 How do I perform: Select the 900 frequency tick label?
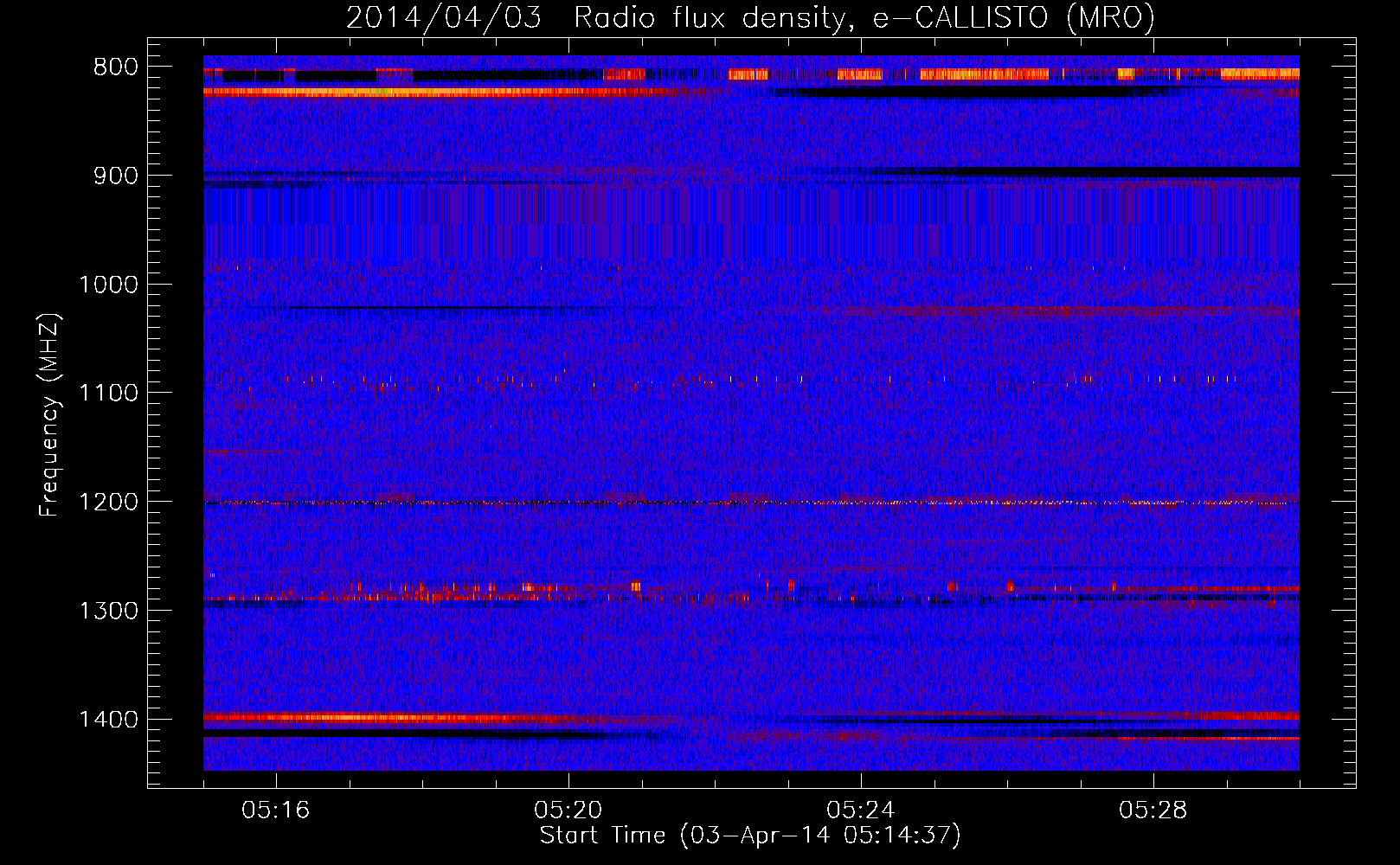tap(115, 176)
